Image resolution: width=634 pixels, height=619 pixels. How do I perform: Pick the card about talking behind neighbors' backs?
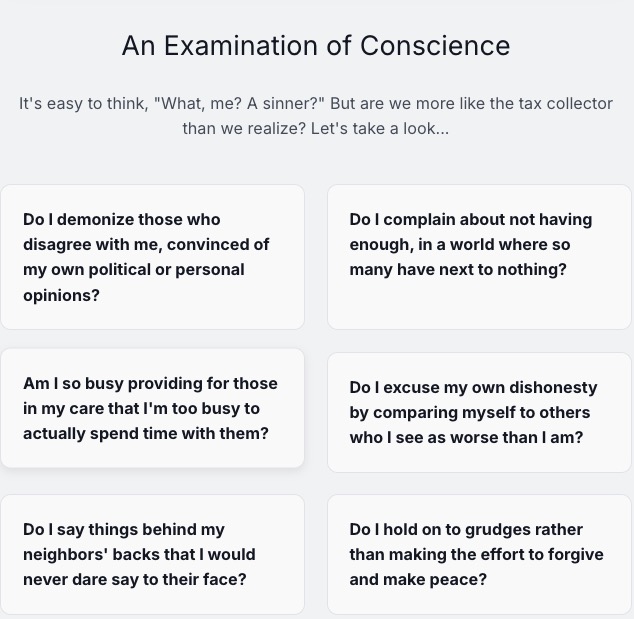(152, 554)
